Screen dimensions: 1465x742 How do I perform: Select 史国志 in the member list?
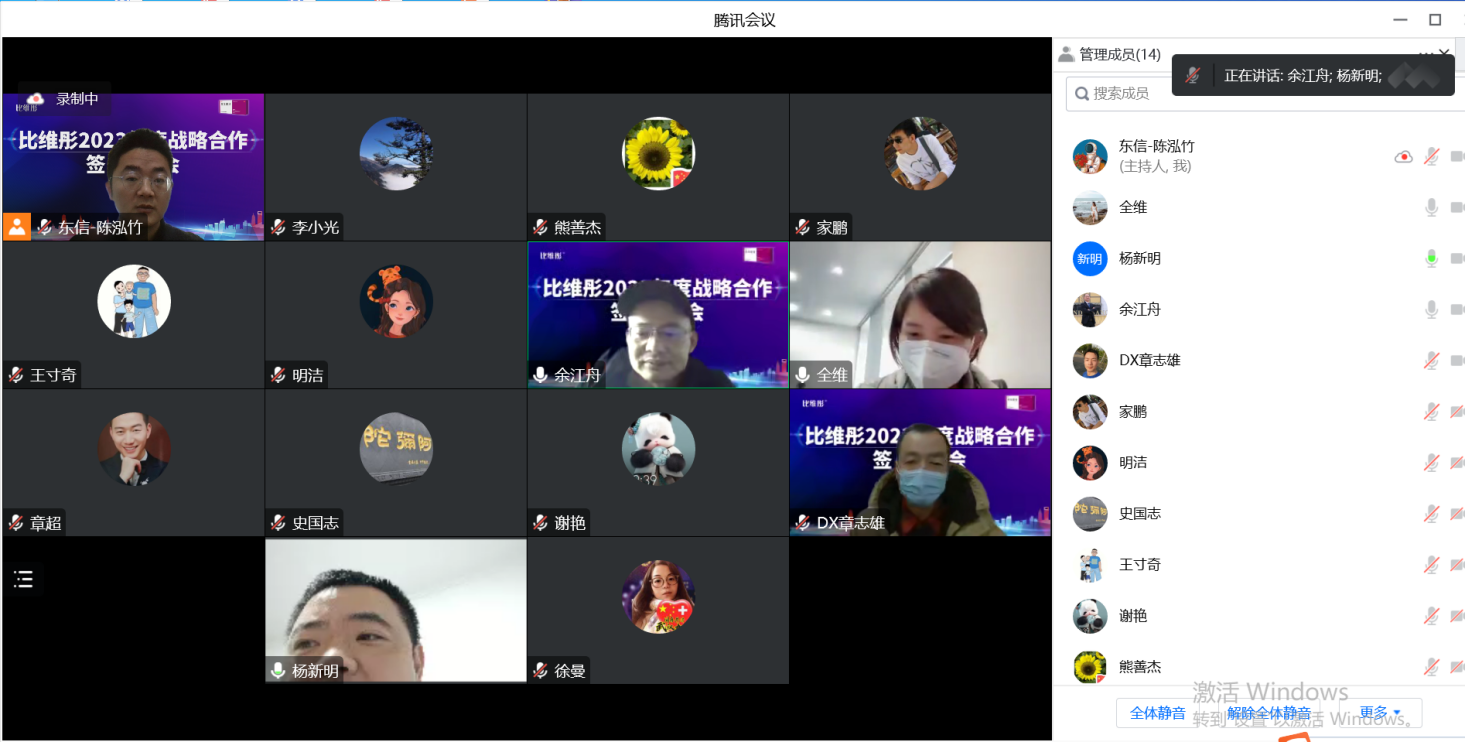point(1139,513)
